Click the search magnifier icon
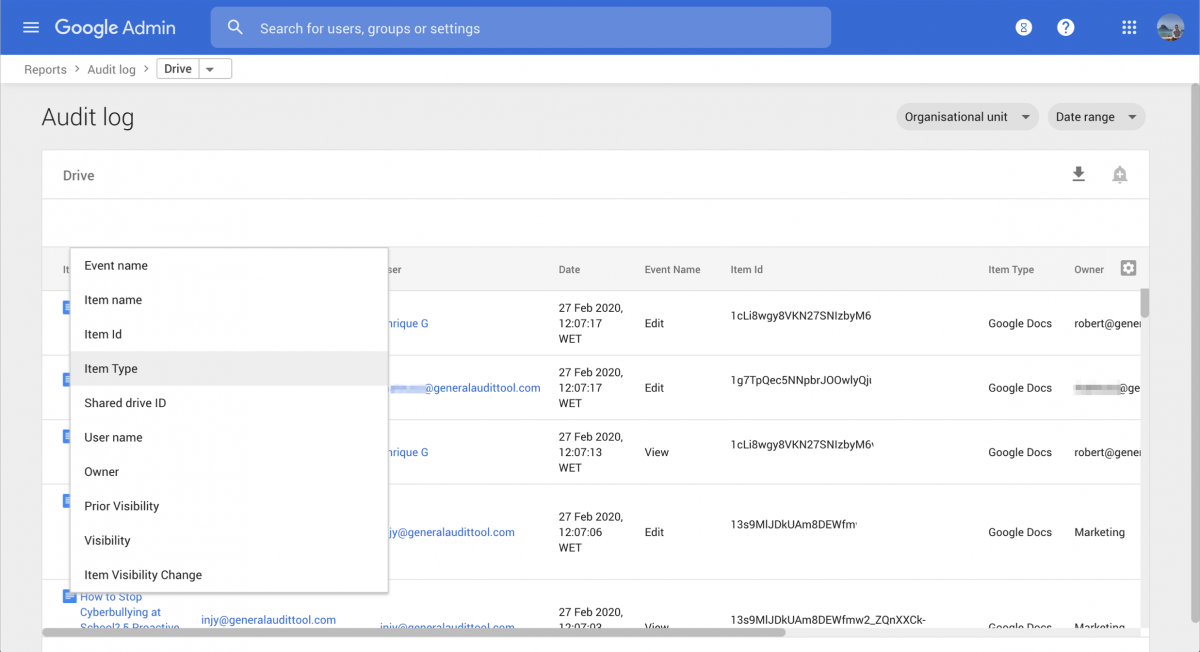Viewport: 1200px width, 652px height. [x=236, y=28]
